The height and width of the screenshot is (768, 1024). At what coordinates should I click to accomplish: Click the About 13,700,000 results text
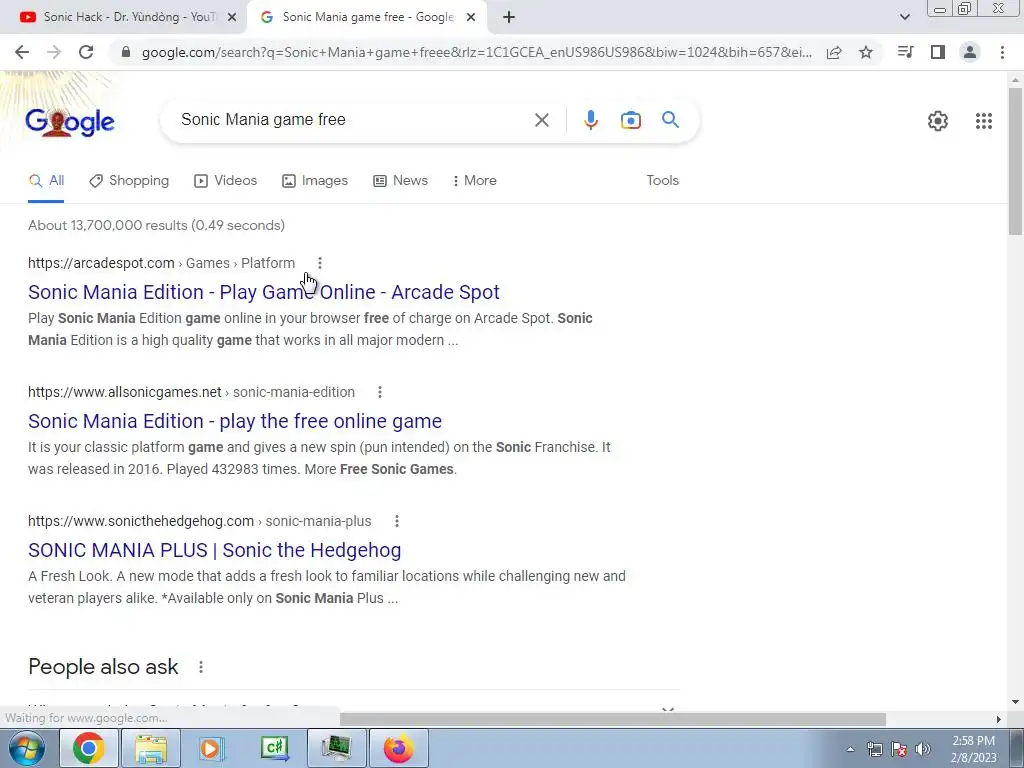point(156,225)
